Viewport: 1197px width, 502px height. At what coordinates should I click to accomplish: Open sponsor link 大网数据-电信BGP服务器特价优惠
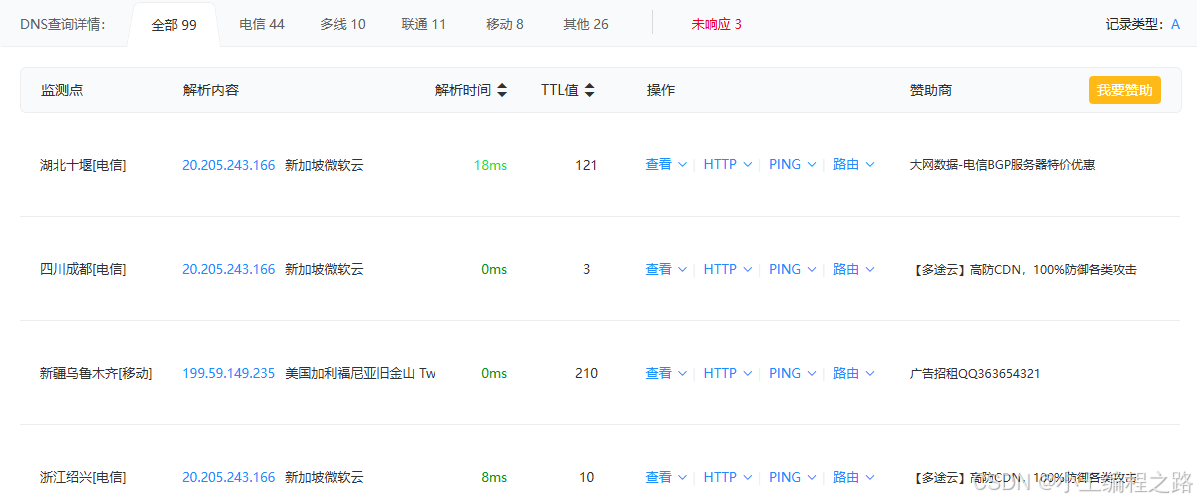pyautogui.click(x=1002, y=164)
